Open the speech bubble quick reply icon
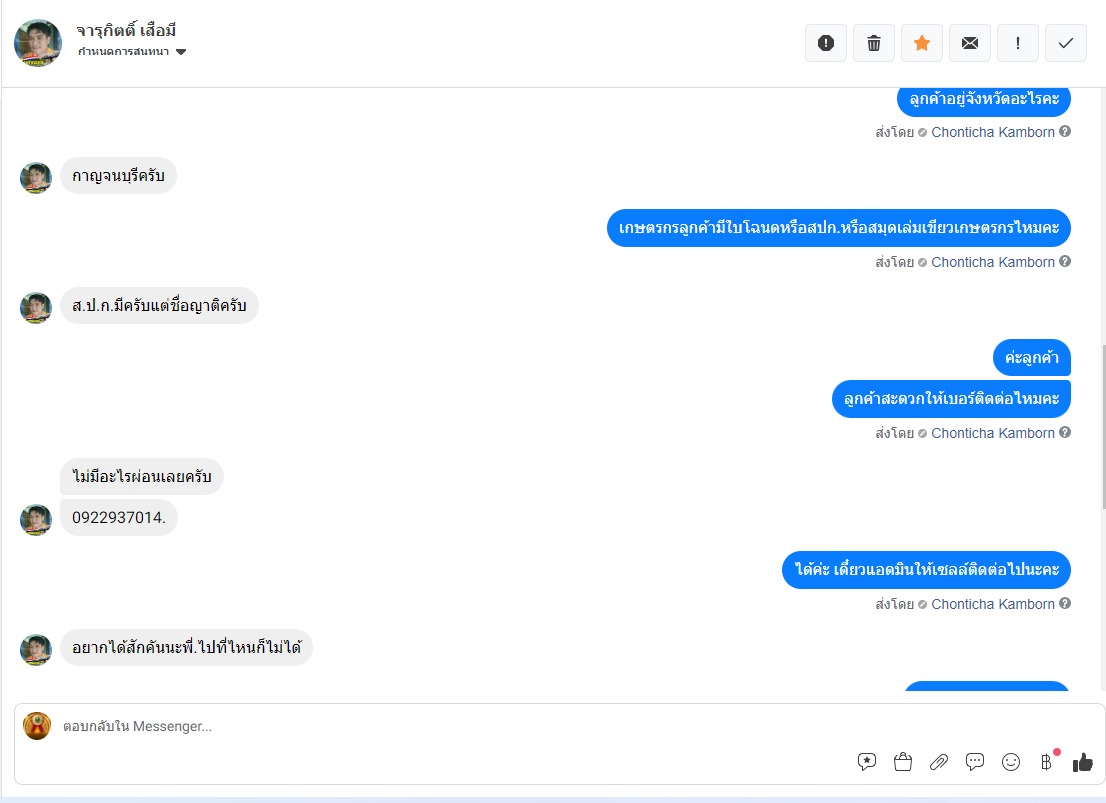1106x803 pixels. [975, 761]
